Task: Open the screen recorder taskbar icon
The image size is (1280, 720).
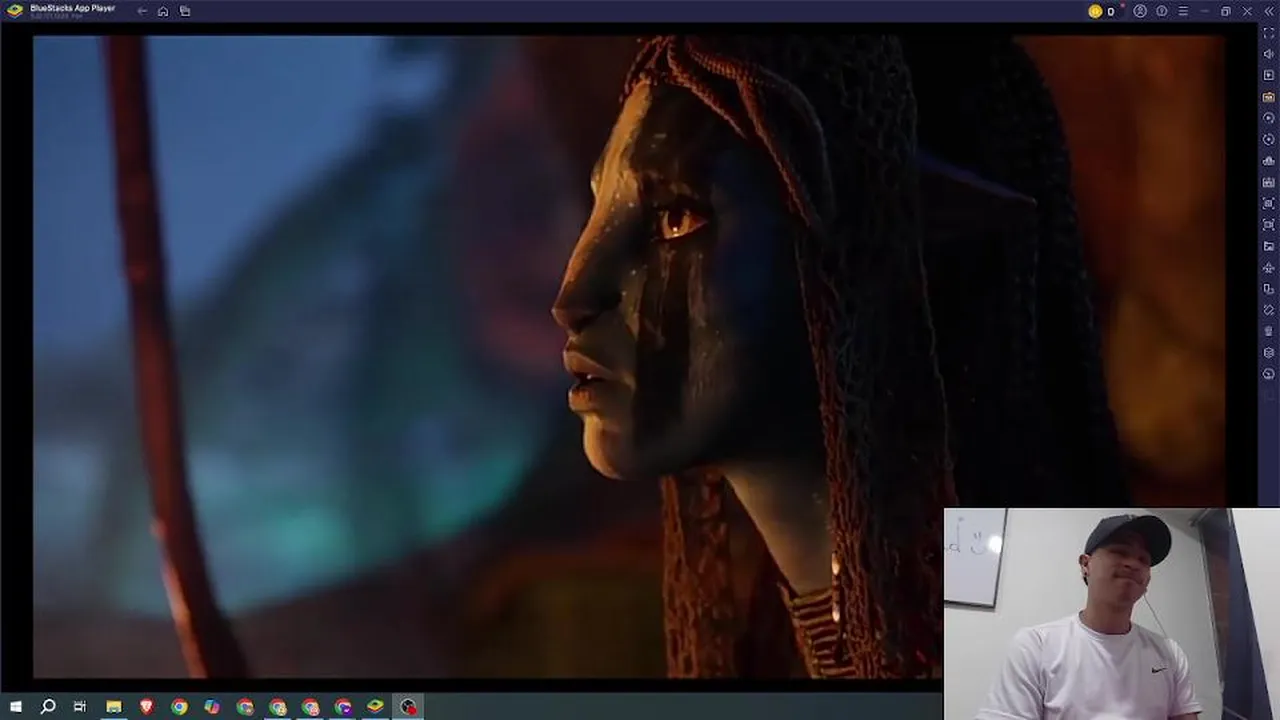Action: click(x=408, y=707)
